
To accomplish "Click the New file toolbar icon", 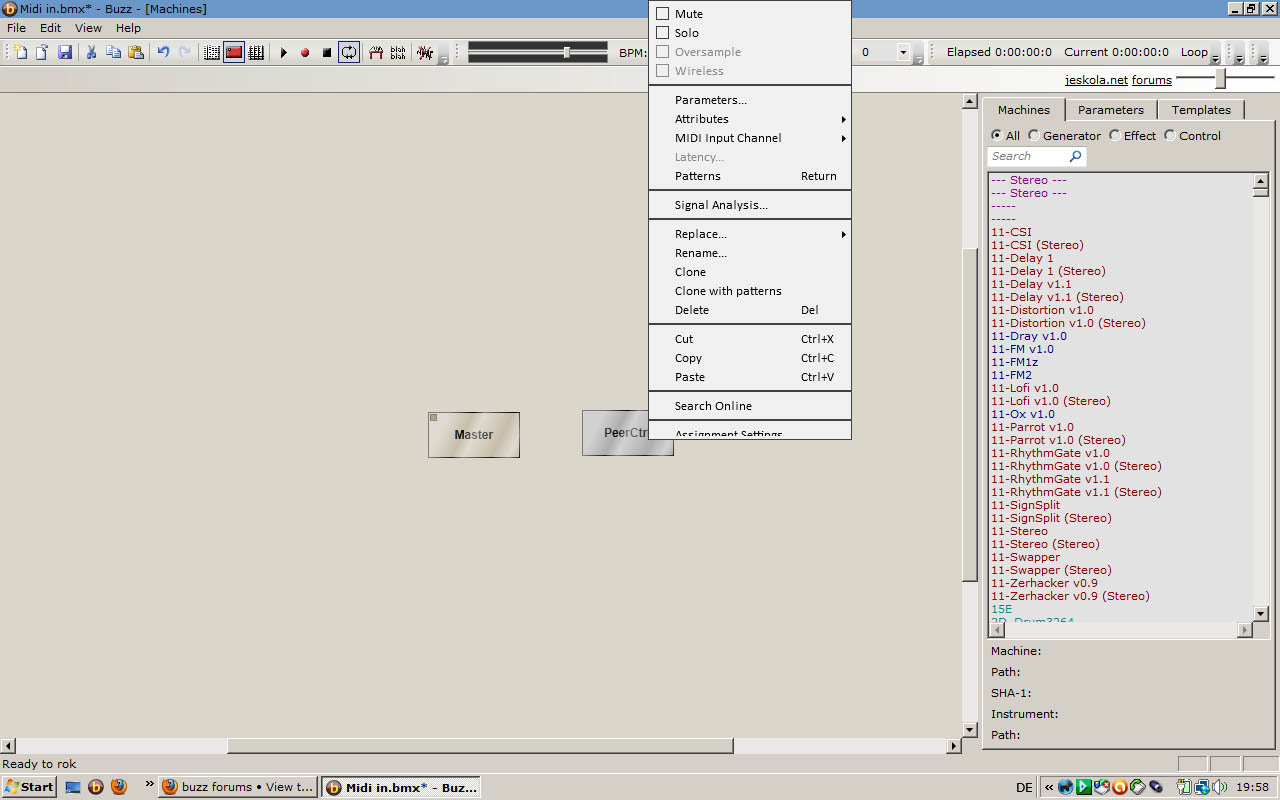I will [20, 53].
